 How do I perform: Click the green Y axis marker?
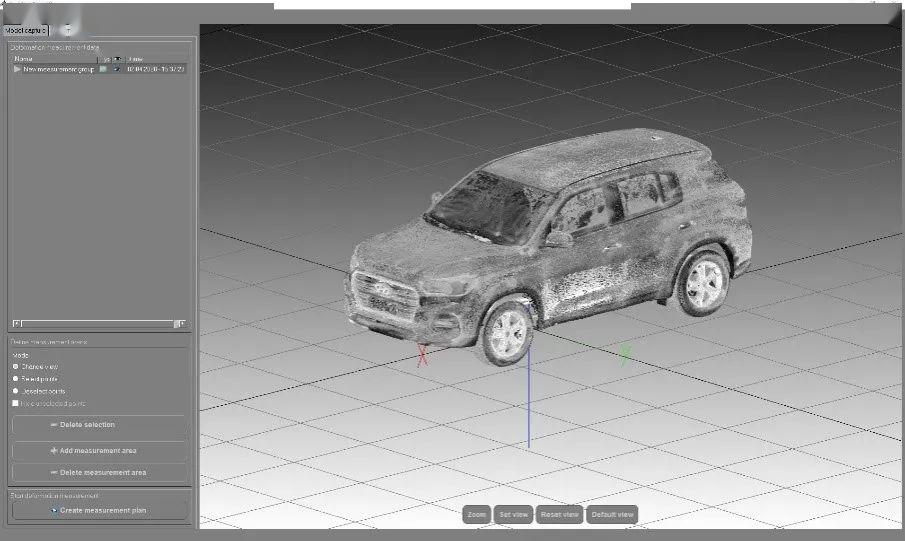(x=625, y=354)
